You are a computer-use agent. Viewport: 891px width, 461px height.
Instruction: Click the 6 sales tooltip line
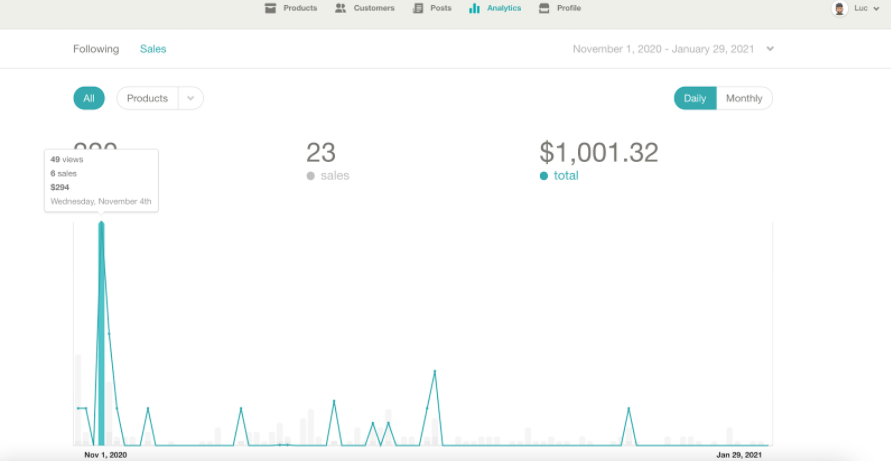63,173
